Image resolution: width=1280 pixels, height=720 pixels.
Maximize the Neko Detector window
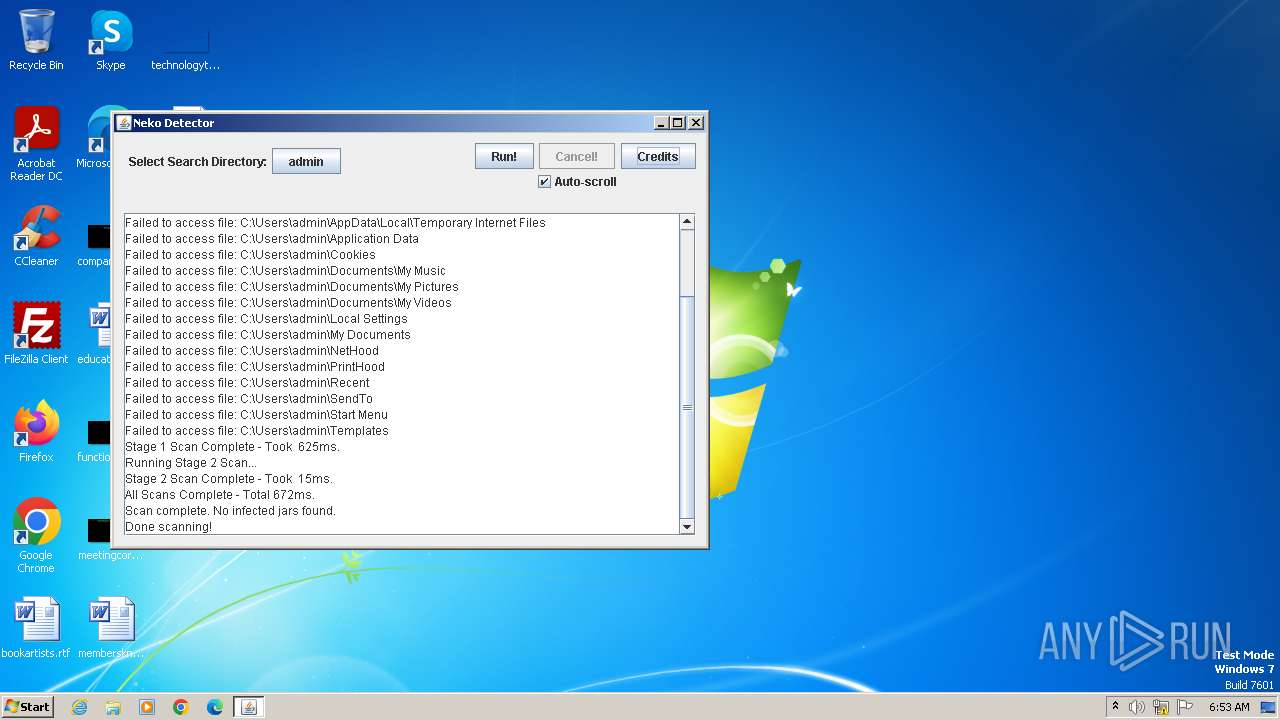(x=678, y=123)
